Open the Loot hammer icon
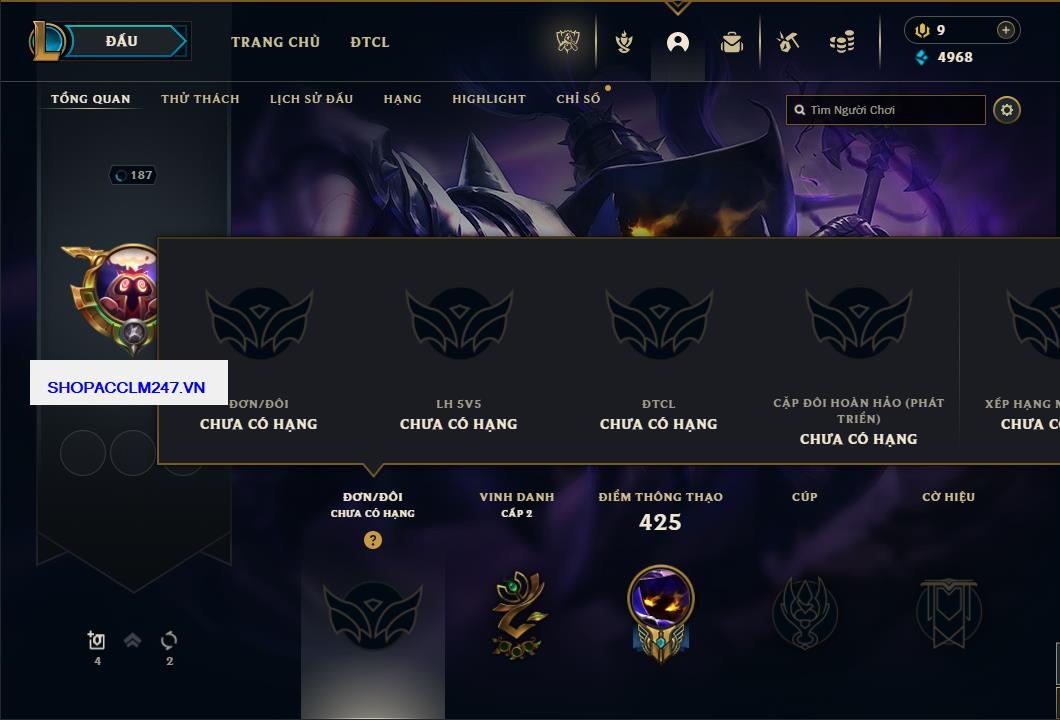Screen dimensions: 1060x720 tap(788, 43)
